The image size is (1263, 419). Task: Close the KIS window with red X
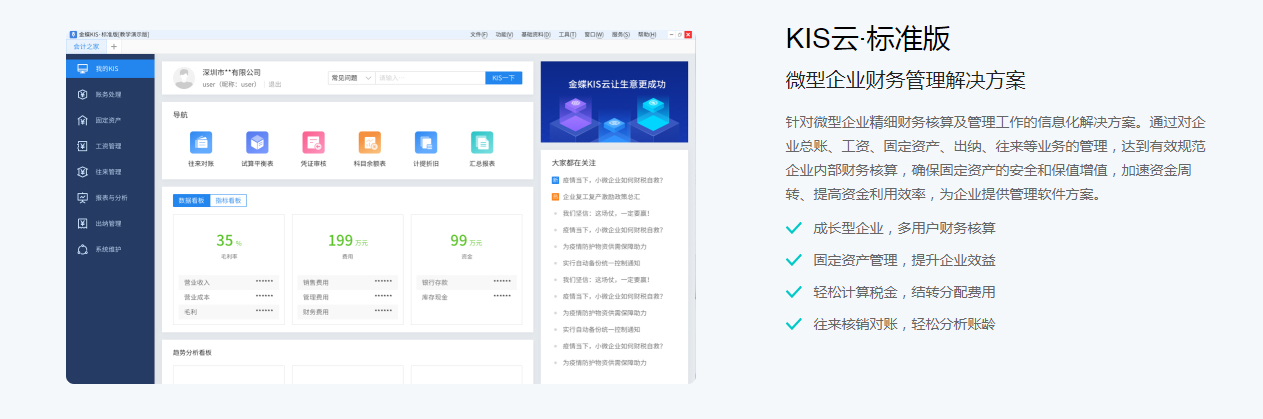(x=690, y=34)
